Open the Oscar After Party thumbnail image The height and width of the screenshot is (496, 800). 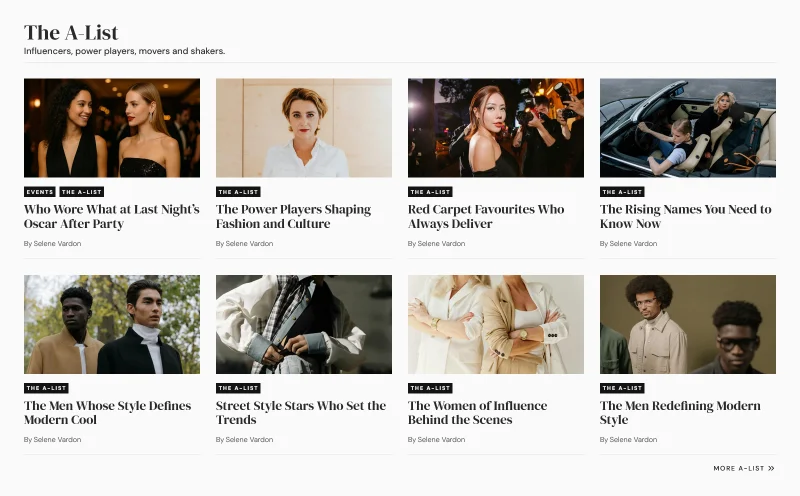112,128
